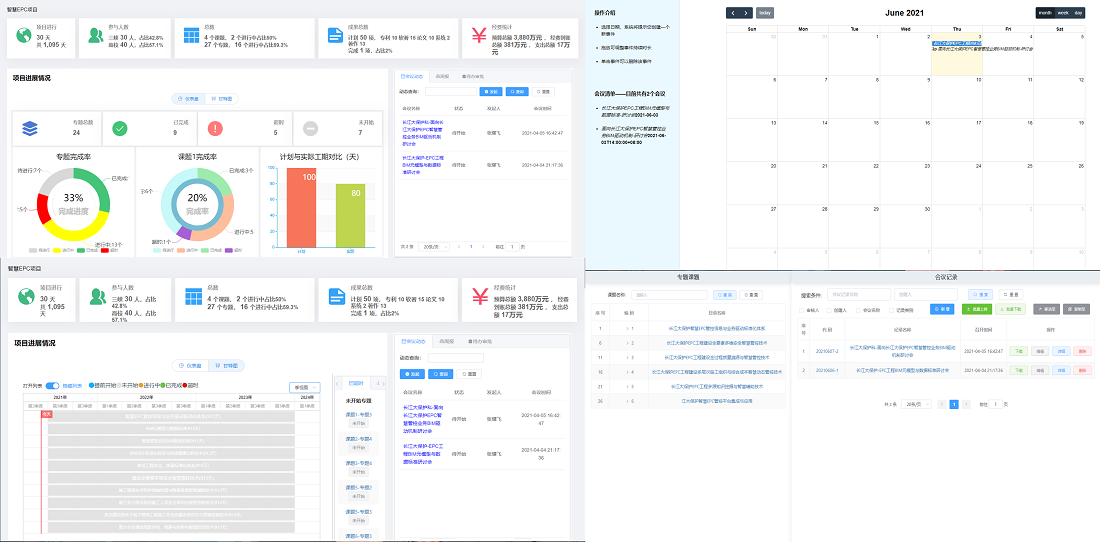The height and width of the screenshot is (542, 1100).
Task: Open second tab of upper activity panel
Action: [442, 76]
